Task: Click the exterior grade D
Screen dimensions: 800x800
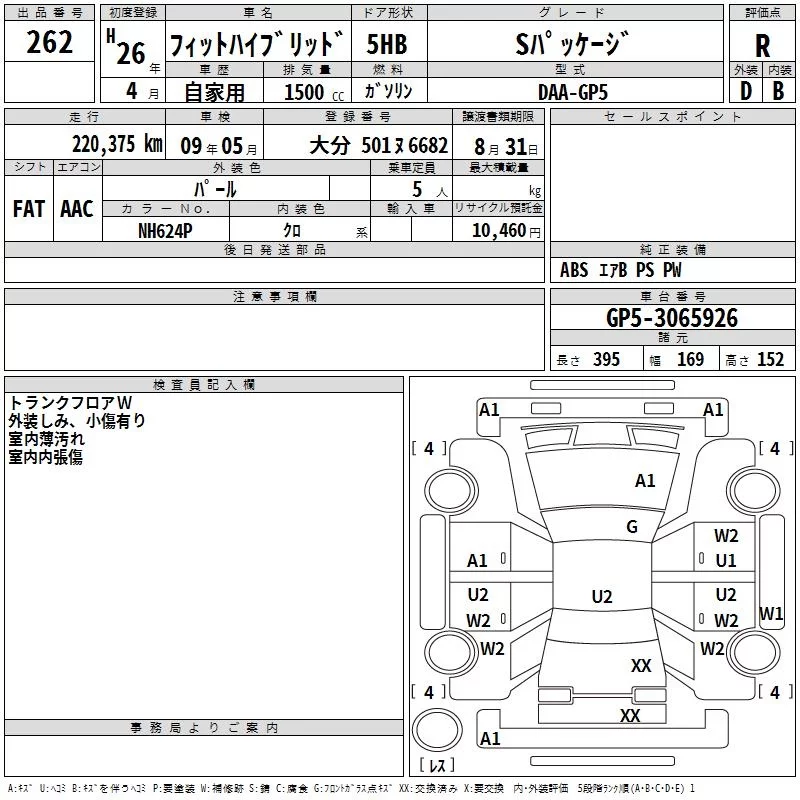Action: (746, 91)
